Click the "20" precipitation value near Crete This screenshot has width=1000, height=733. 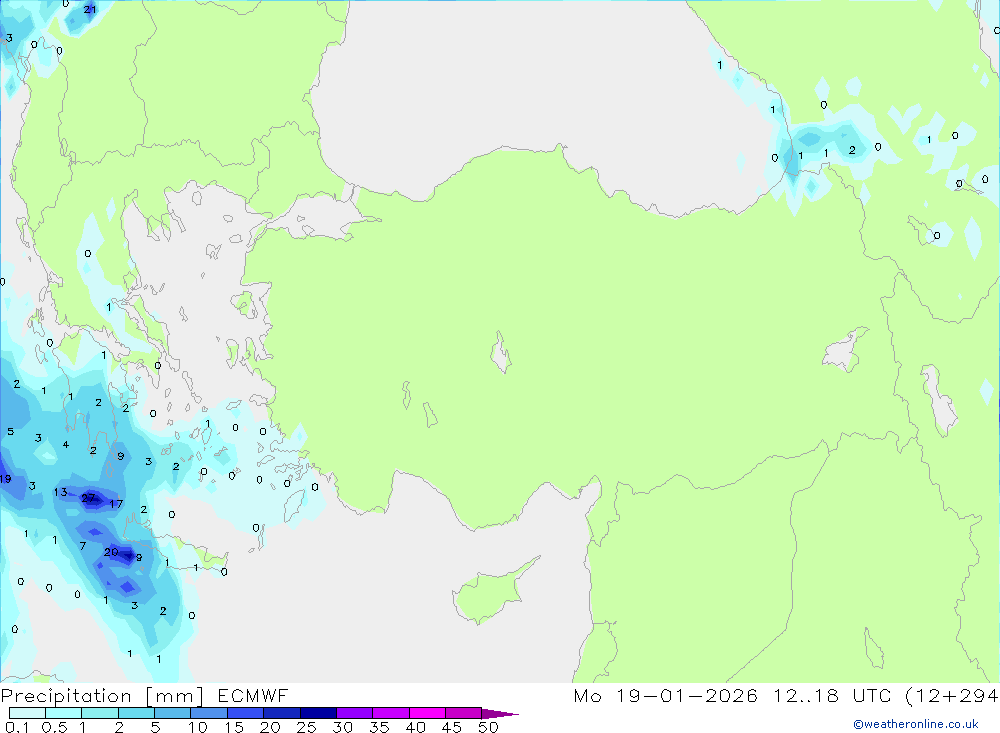pos(111,552)
